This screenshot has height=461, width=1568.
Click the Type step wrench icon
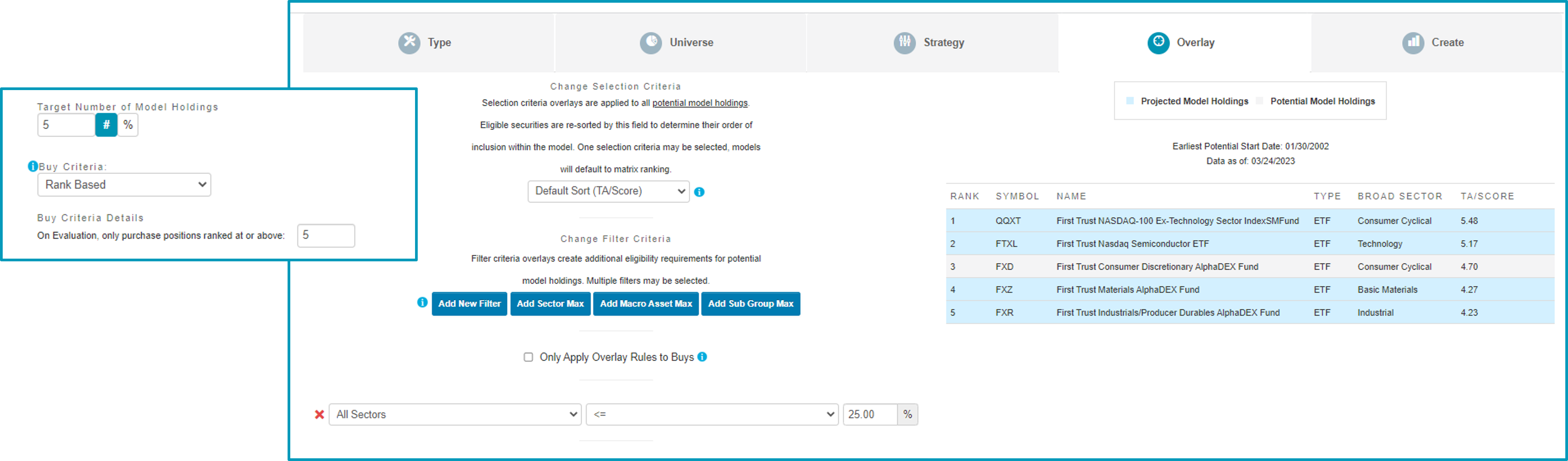[409, 43]
